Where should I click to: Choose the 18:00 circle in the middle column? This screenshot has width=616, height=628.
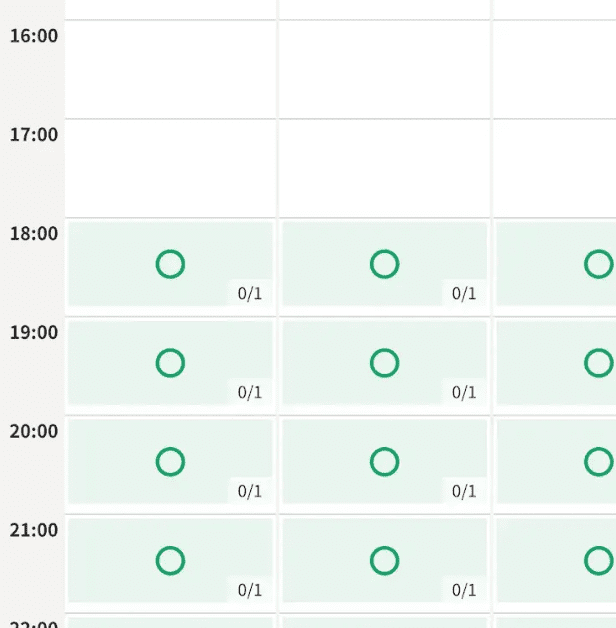384,264
